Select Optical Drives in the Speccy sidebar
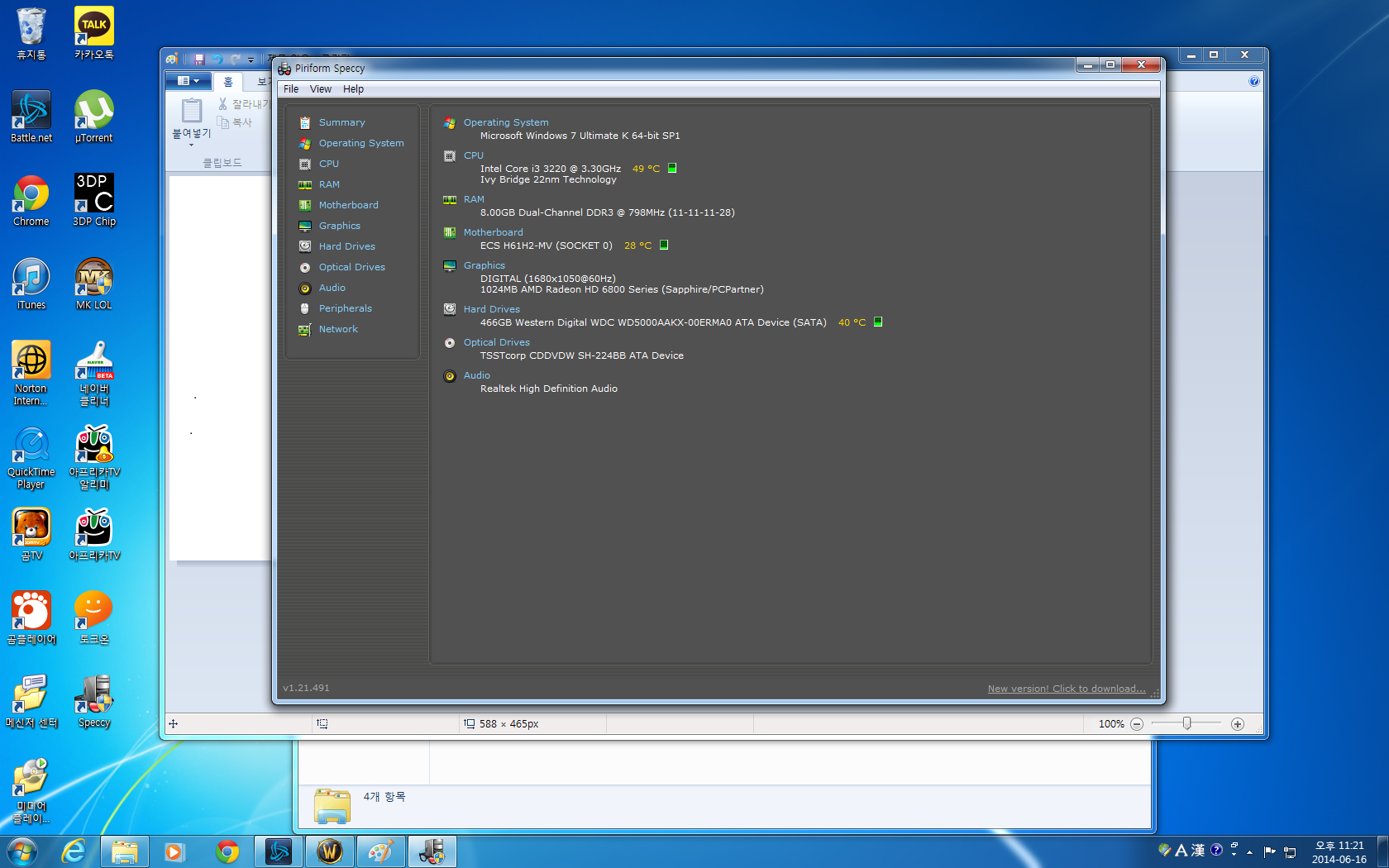 [x=352, y=267]
